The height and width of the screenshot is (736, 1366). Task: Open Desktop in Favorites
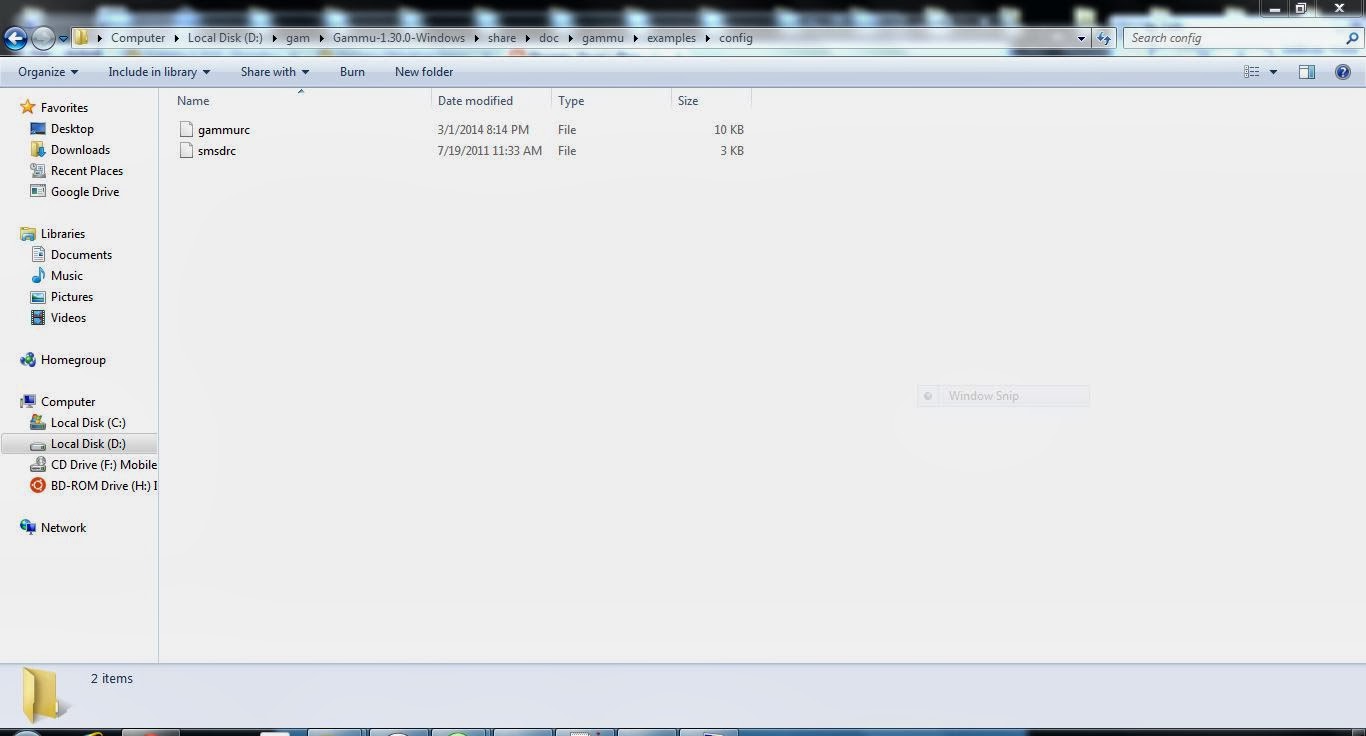(x=72, y=129)
